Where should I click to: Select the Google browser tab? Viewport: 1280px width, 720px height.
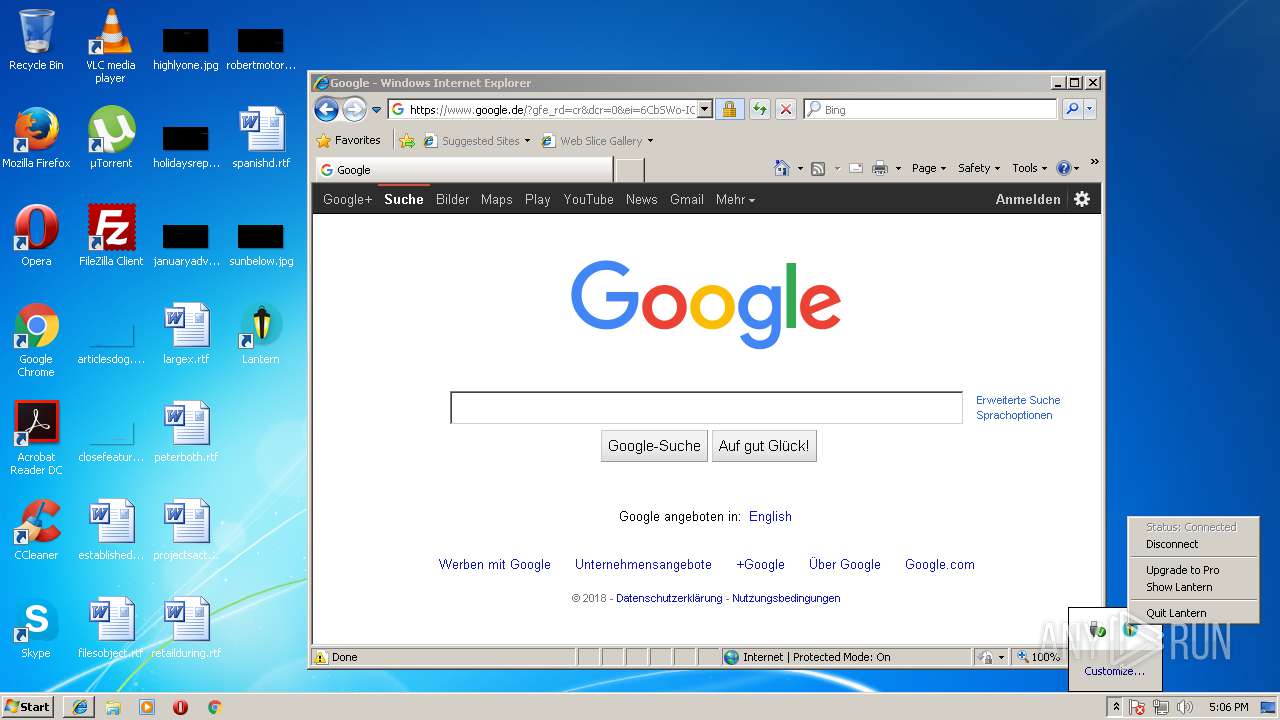pyautogui.click(x=464, y=170)
